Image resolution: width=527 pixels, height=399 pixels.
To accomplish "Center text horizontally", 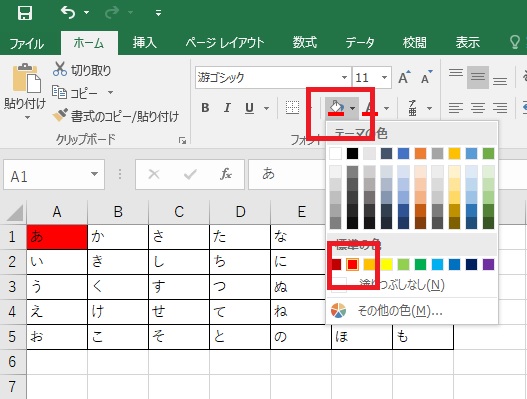I will [478, 108].
